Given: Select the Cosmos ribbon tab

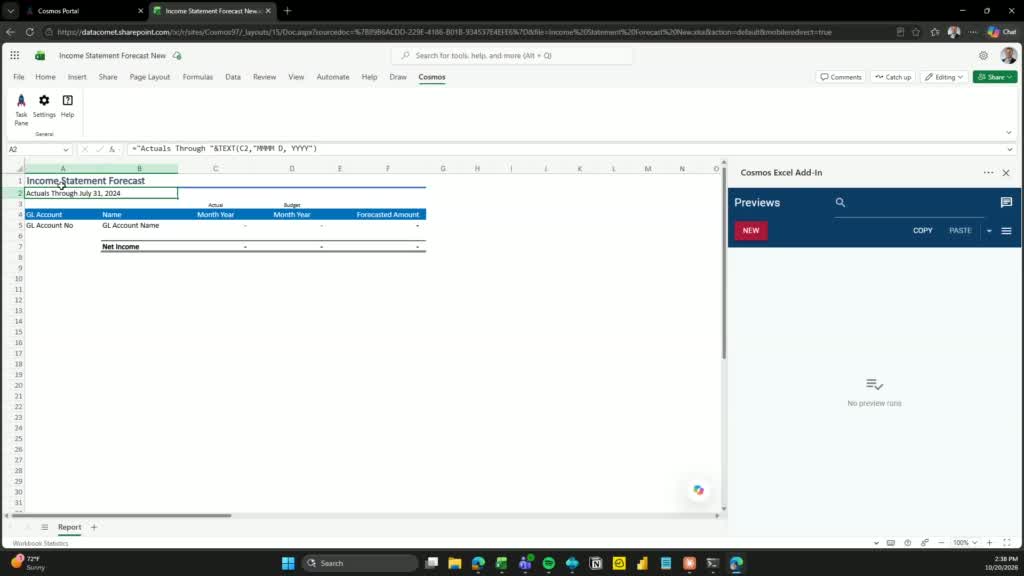Looking at the screenshot, I should point(432,77).
